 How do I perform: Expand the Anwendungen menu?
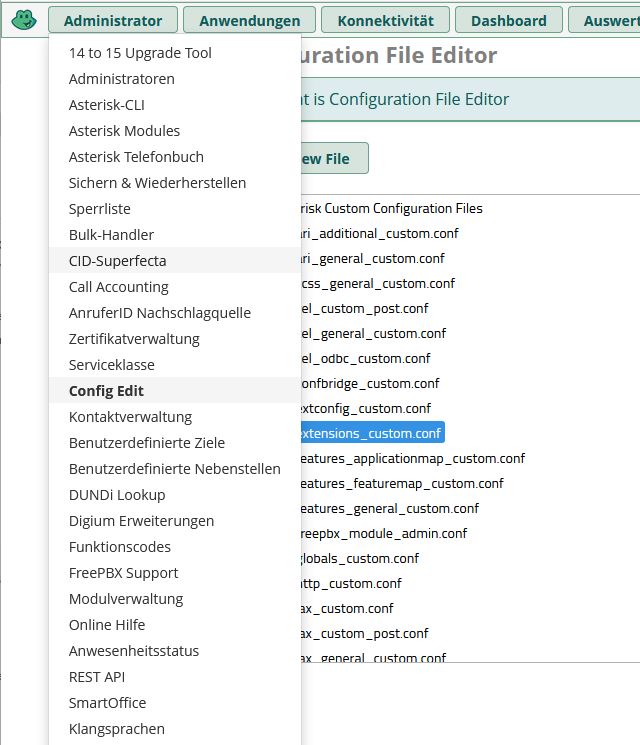(249, 20)
